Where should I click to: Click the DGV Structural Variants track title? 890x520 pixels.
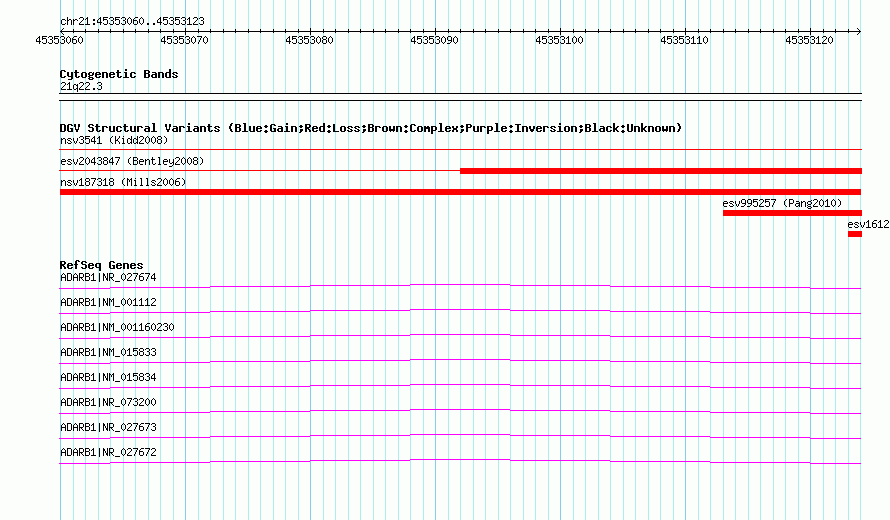[x=371, y=128]
